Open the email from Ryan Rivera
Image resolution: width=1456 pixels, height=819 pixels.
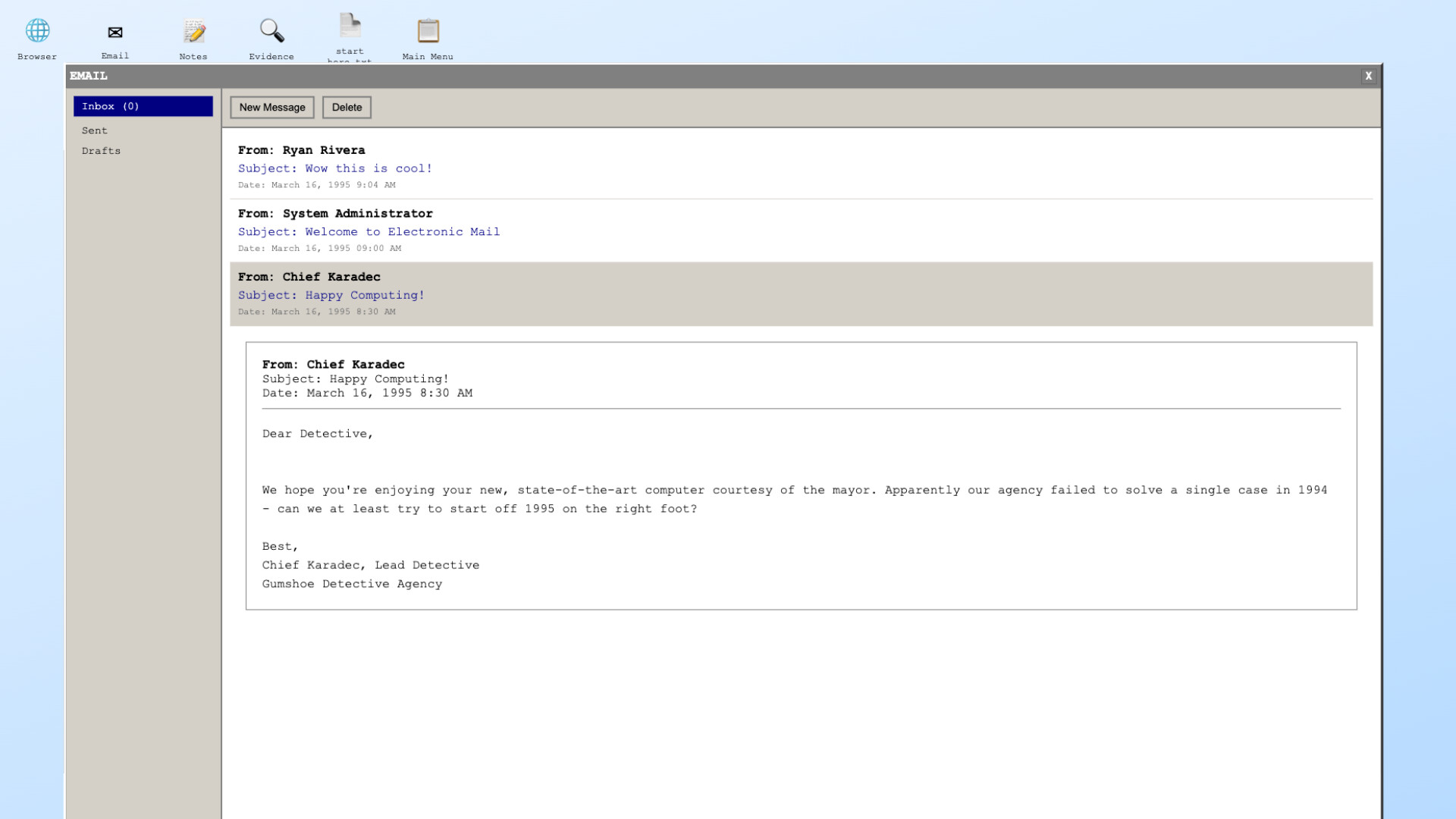pos(324,150)
